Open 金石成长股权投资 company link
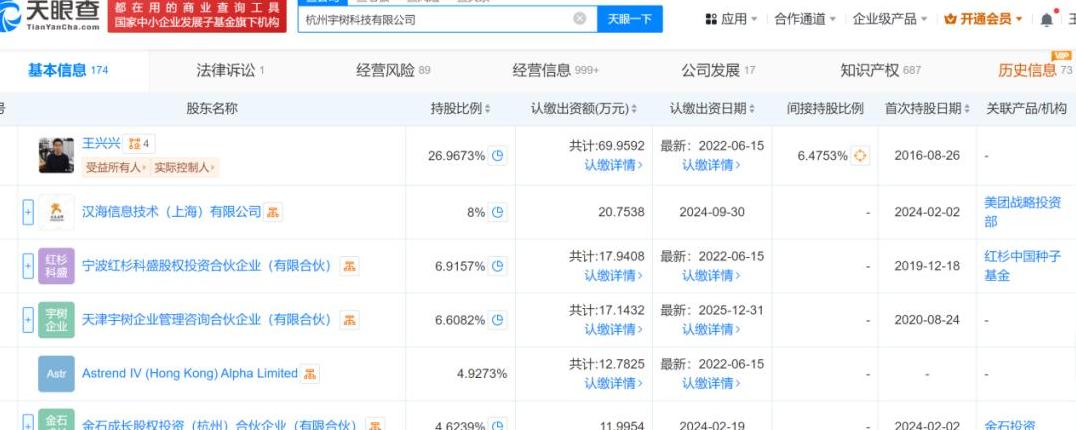This screenshot has height=430, width=1076. pos(220,425)
